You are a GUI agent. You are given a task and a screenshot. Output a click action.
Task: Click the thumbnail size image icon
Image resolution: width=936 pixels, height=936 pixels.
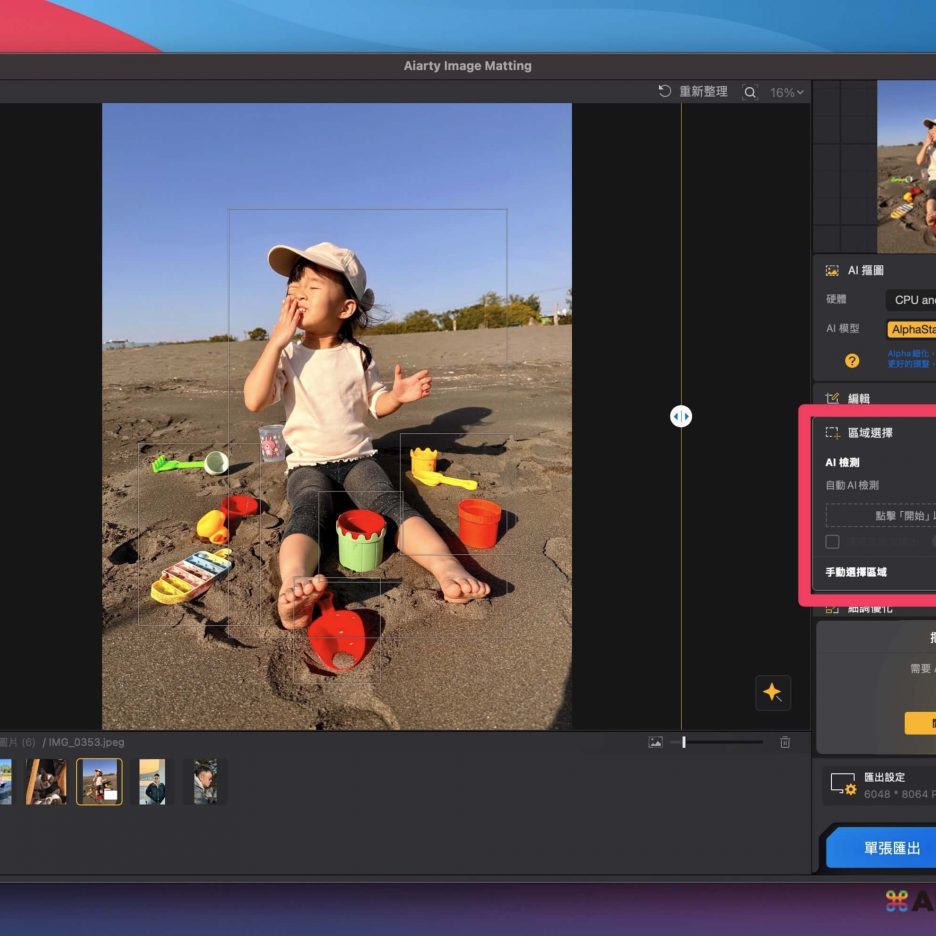[655, 742]
